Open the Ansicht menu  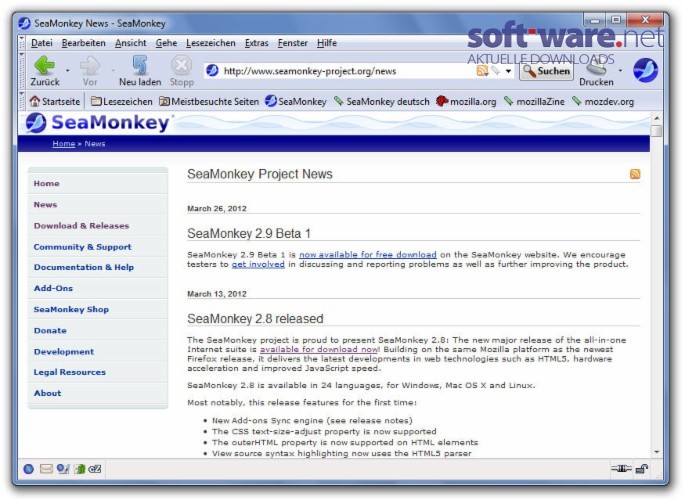pyautogui.click(x=131, y=43)
